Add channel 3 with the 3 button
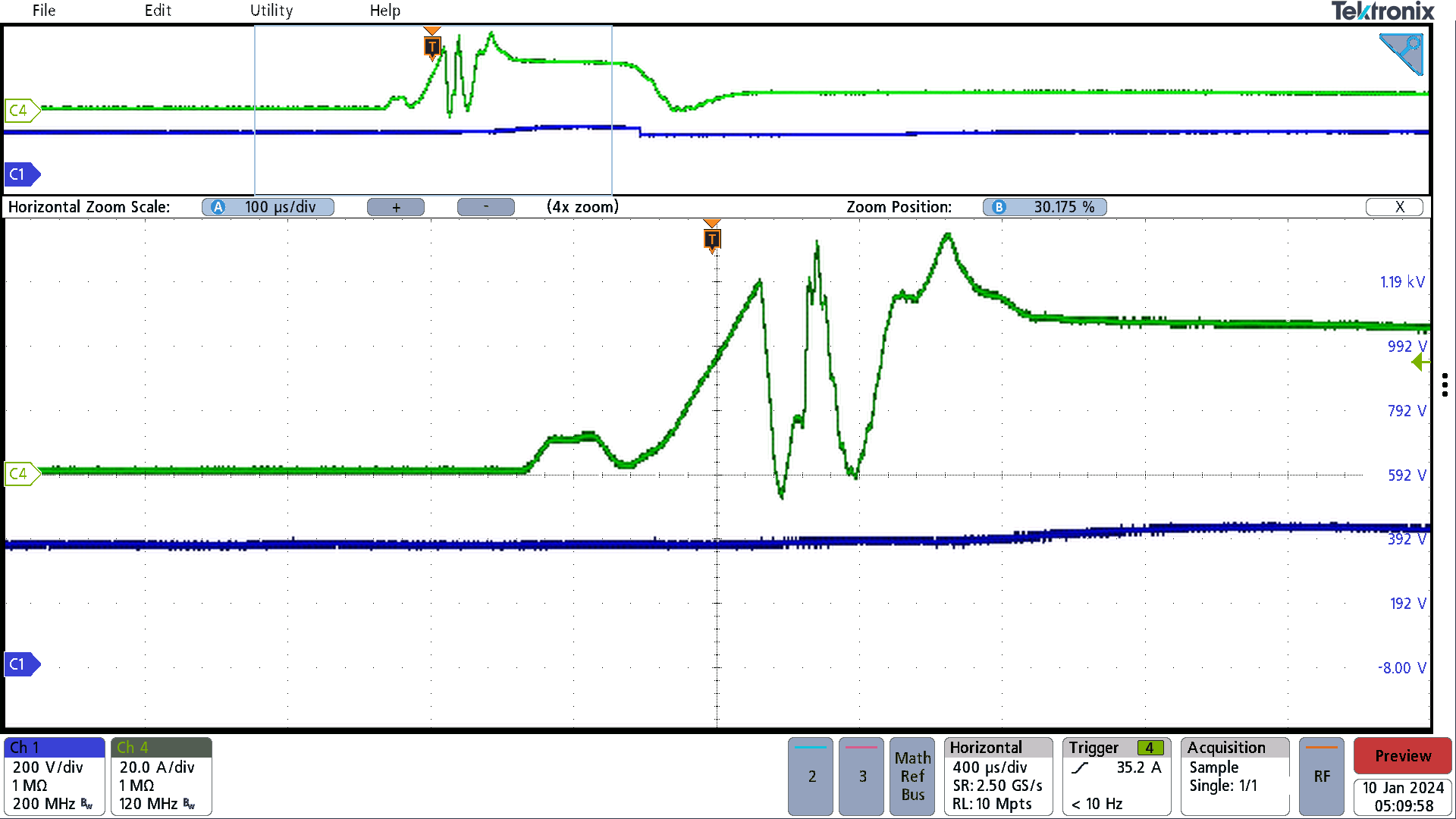1456x819 pixels. 861,776
